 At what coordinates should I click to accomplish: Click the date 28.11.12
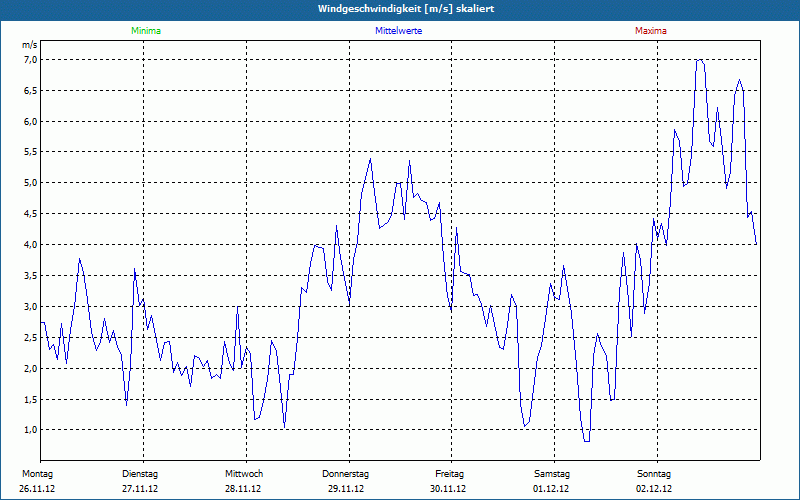pos(243,489)
